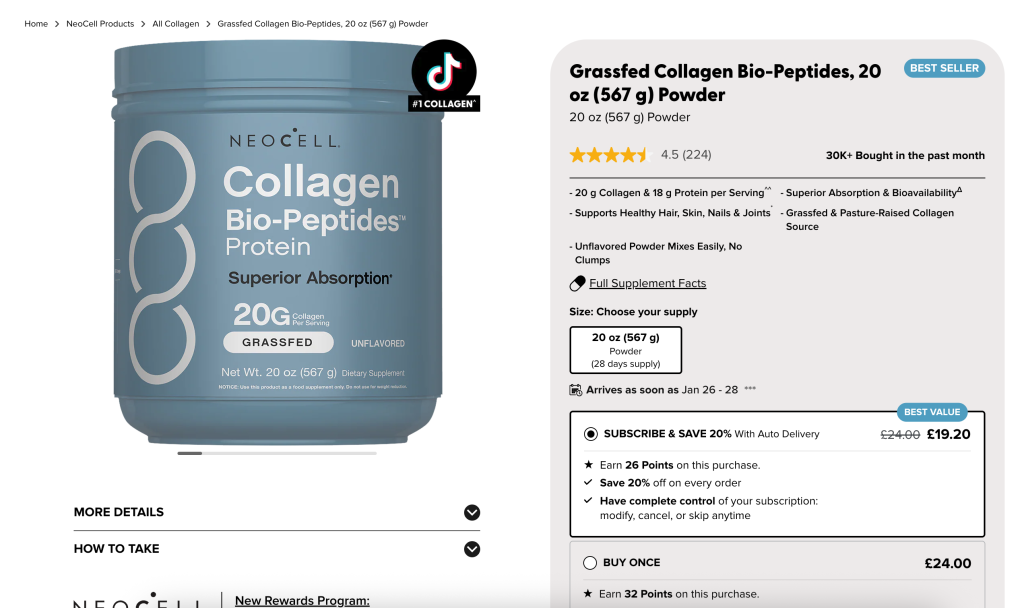The width and height of the screenshot is (1024, 608).
Task: Expand the More Details section chevron
Action: (472, 513)
